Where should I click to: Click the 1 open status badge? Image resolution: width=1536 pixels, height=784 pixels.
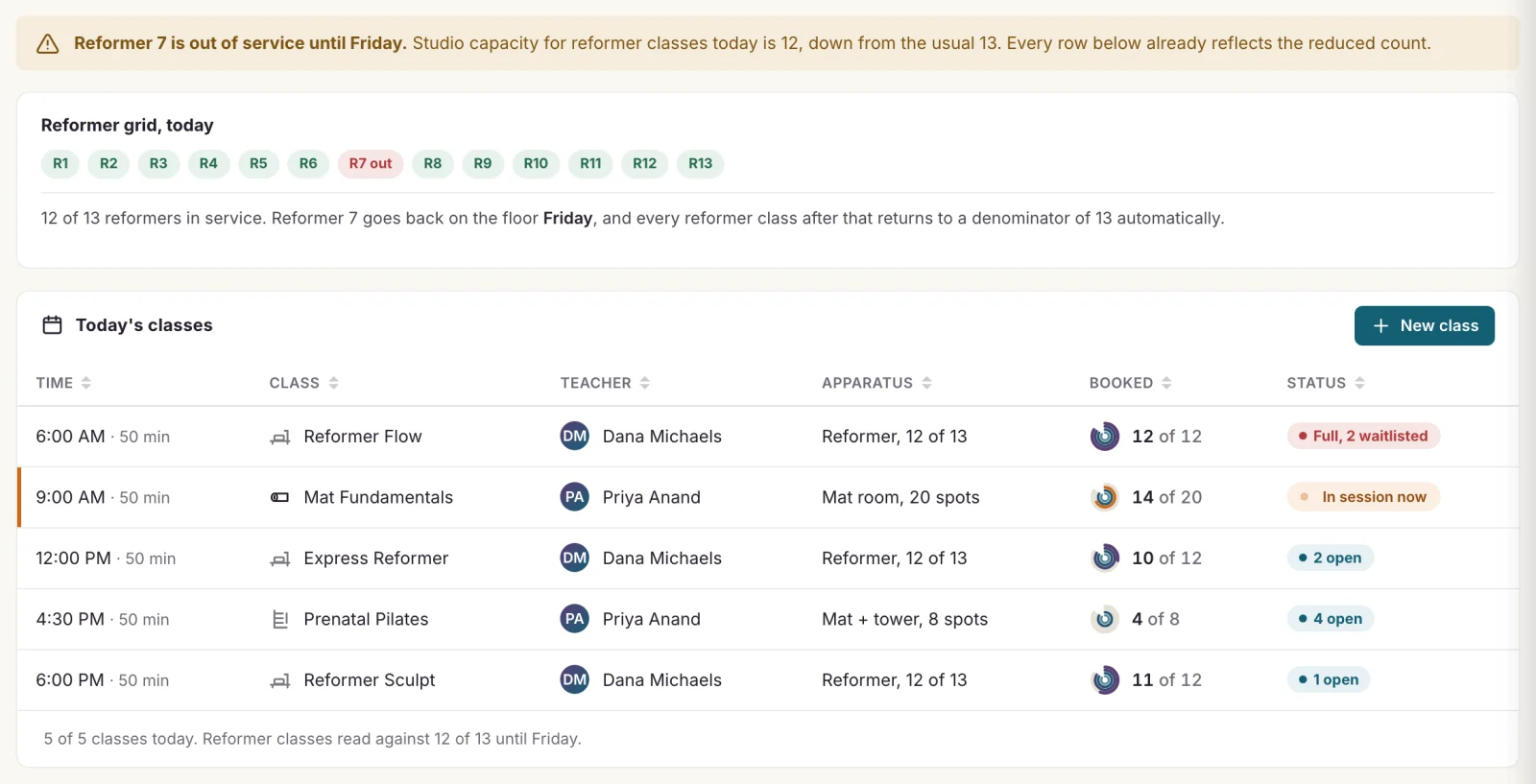tap(1329, 679)
